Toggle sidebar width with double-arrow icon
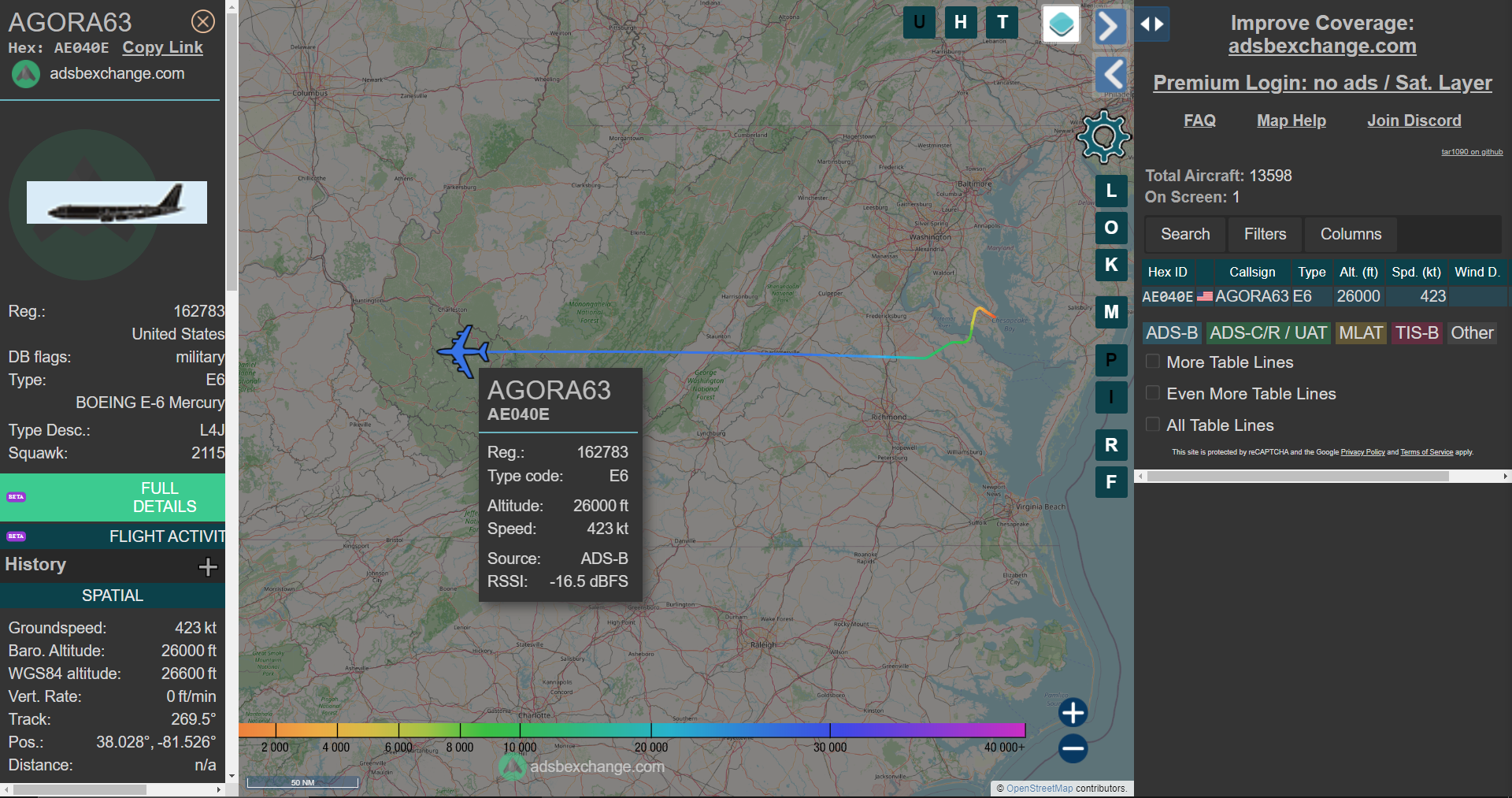1512x798 pixels. click(x=1152, y=24)
